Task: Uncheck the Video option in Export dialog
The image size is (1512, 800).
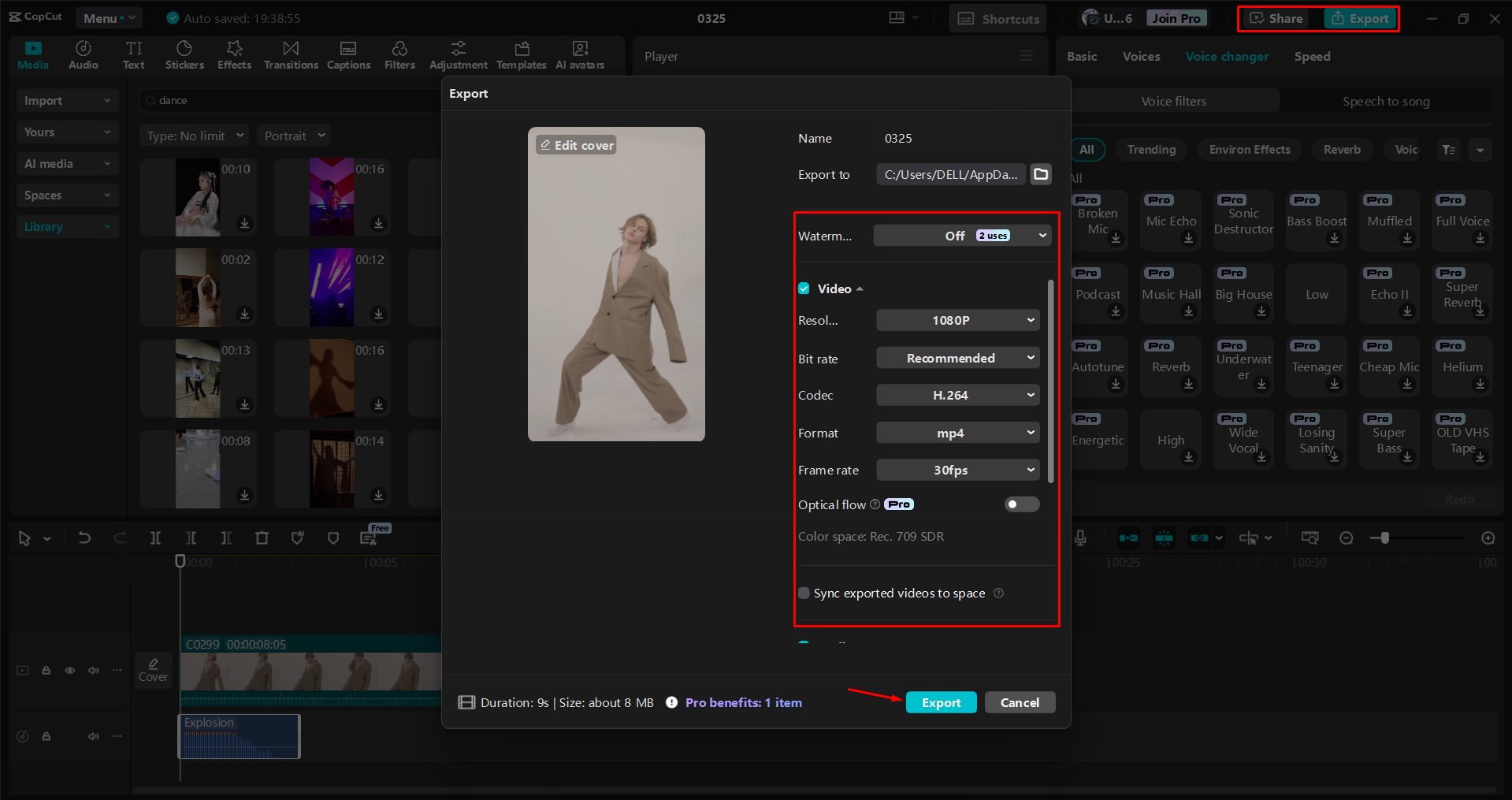Action: click(x=804, y=288)
